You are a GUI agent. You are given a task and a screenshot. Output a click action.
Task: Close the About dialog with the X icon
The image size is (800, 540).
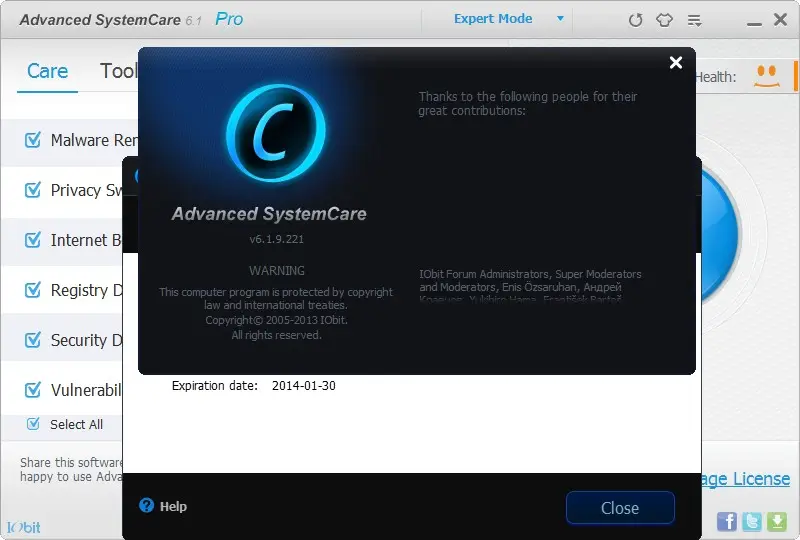tap(676, 62)
